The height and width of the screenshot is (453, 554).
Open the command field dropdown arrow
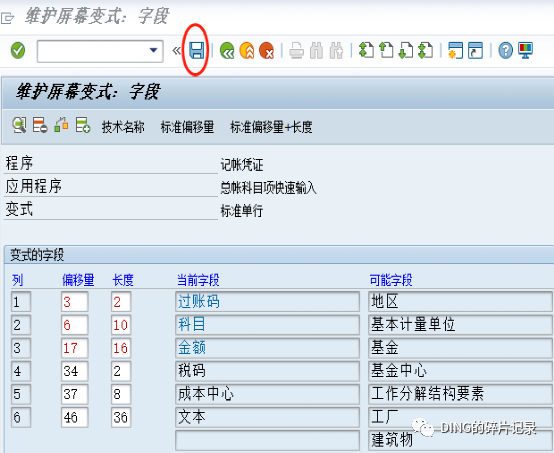(153, 51)
